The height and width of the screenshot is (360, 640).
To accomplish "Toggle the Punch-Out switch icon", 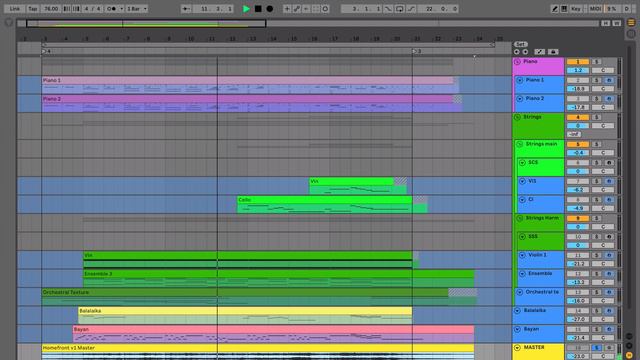I will 411,9.
